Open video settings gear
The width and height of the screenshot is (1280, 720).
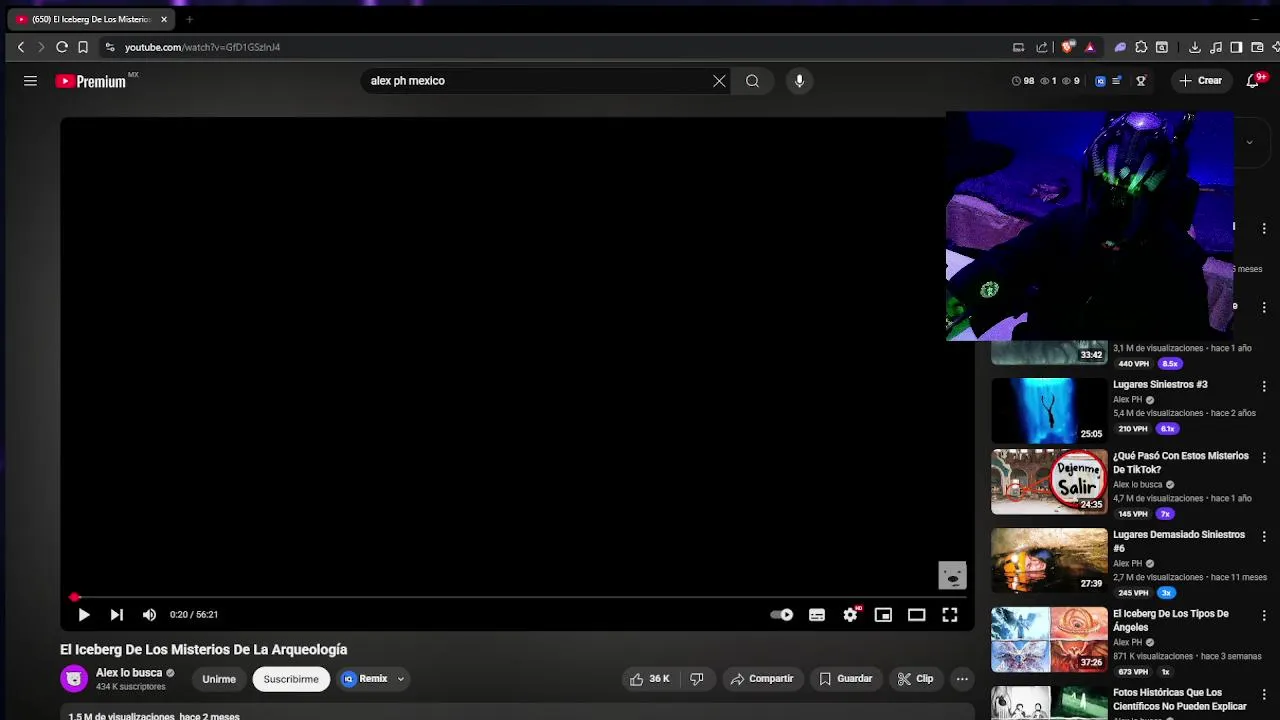[850, 615]
